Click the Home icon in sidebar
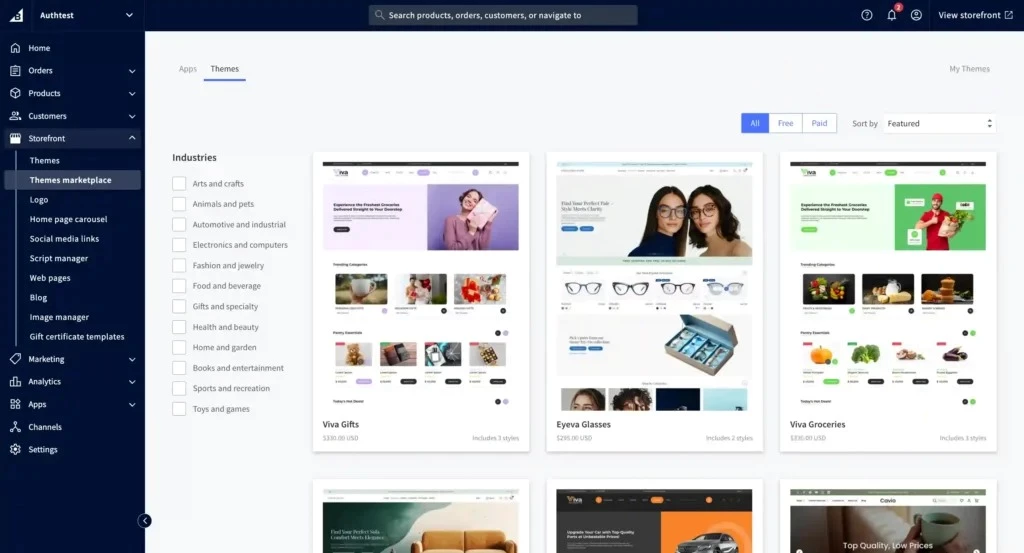1024x553 pixels. pos(15,48)
